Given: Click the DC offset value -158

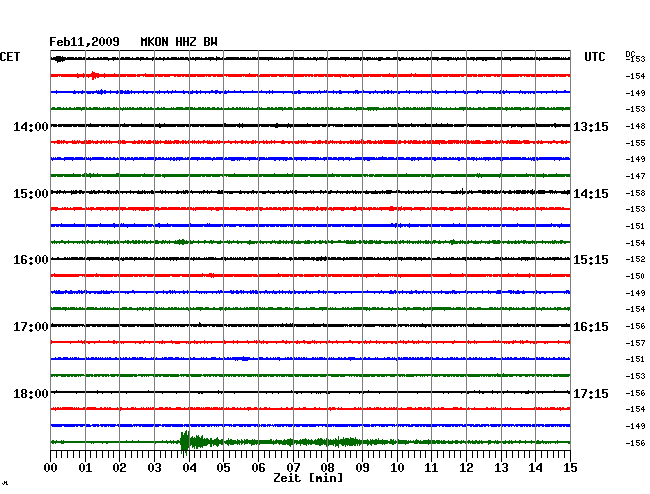Looking at the screenshot, I should tap(635, 193).
